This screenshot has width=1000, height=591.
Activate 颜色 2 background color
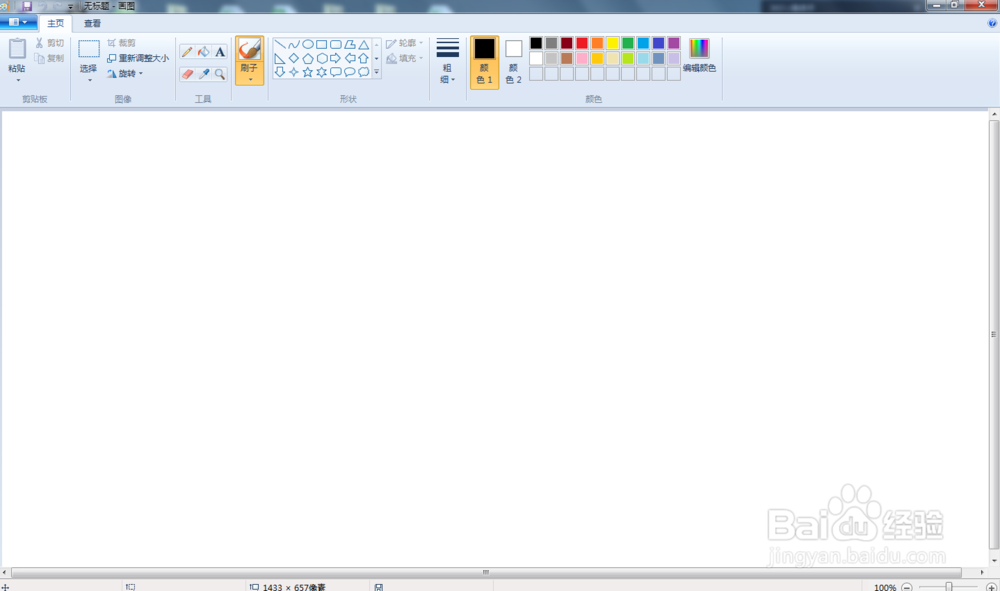coord(513,62)
